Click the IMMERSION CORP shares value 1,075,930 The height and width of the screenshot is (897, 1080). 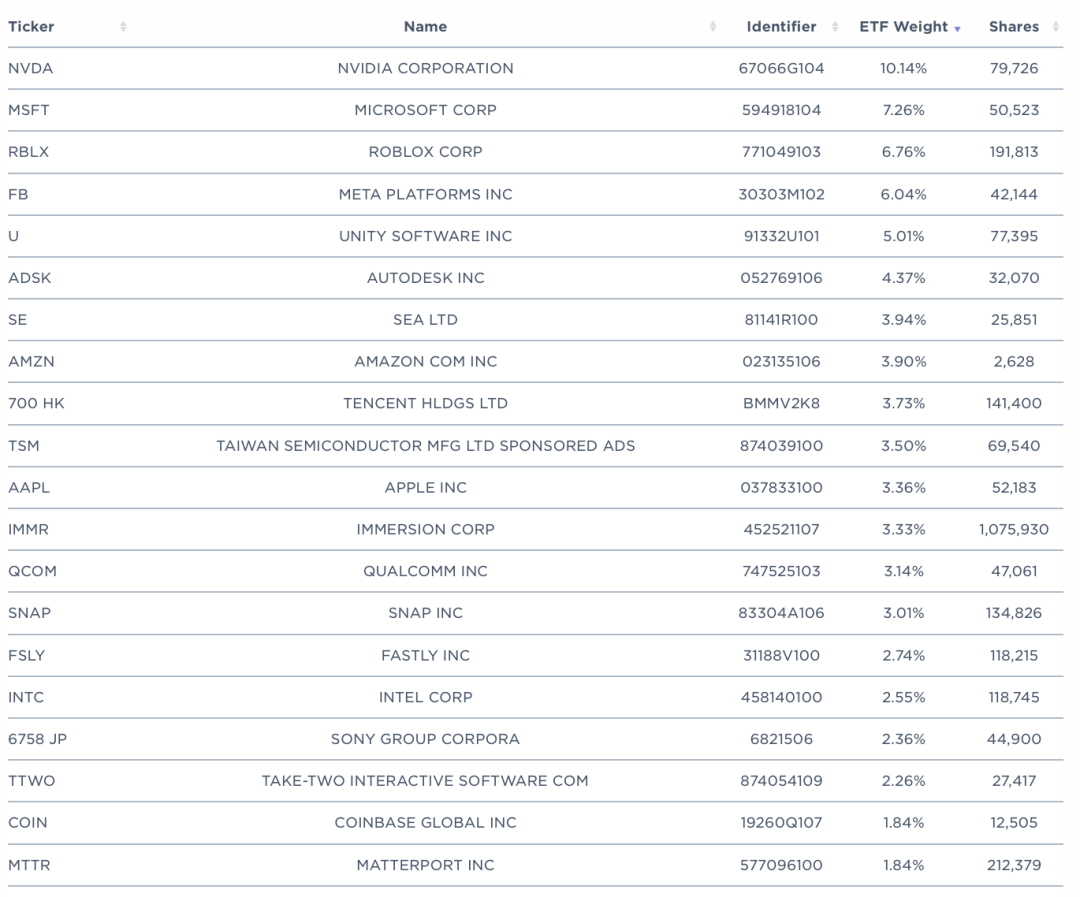[1013, 530]
